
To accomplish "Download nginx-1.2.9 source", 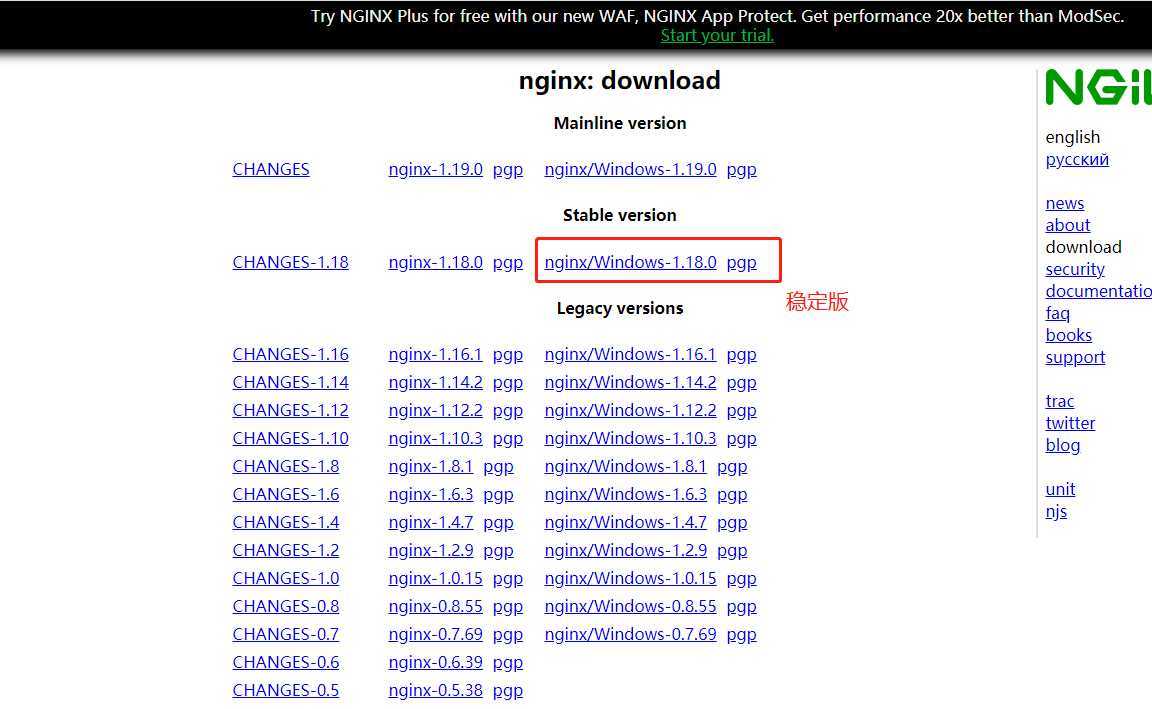I will tap(431, 550).
